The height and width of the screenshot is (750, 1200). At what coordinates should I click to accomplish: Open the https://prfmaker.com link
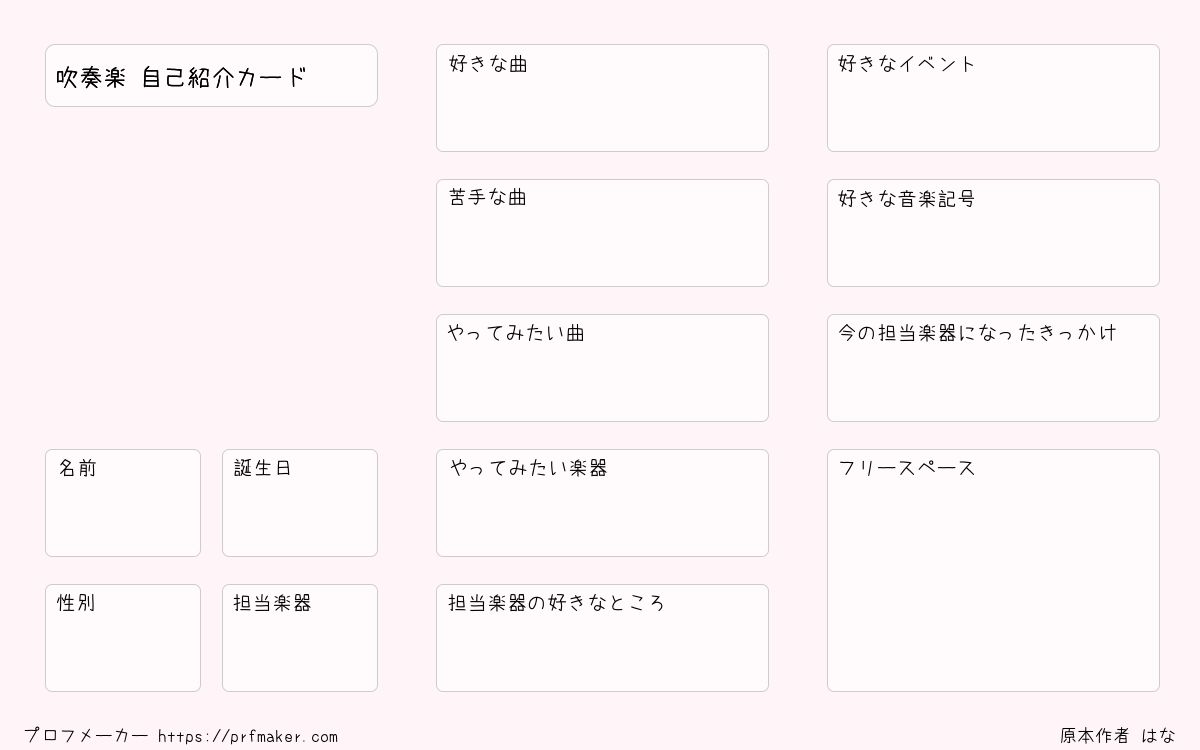(x=248, y=737)
